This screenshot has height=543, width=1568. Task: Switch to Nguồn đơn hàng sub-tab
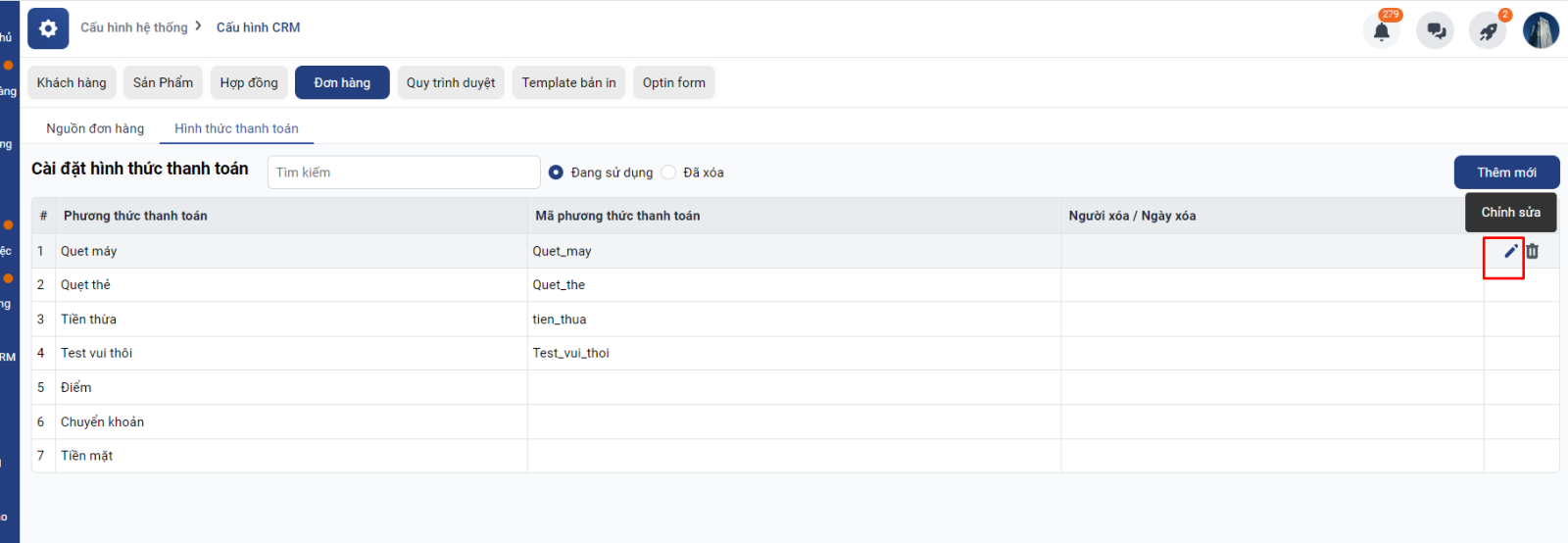95,128
